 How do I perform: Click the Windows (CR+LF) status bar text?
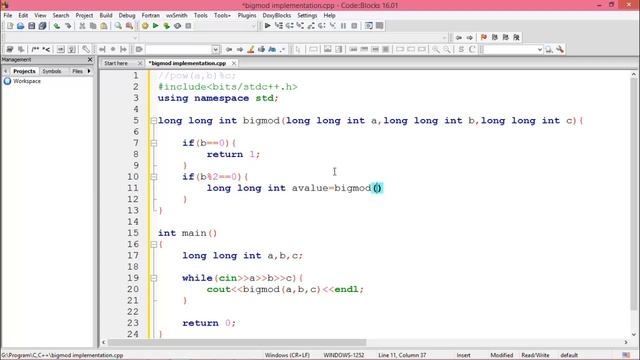tap(287, 355)
